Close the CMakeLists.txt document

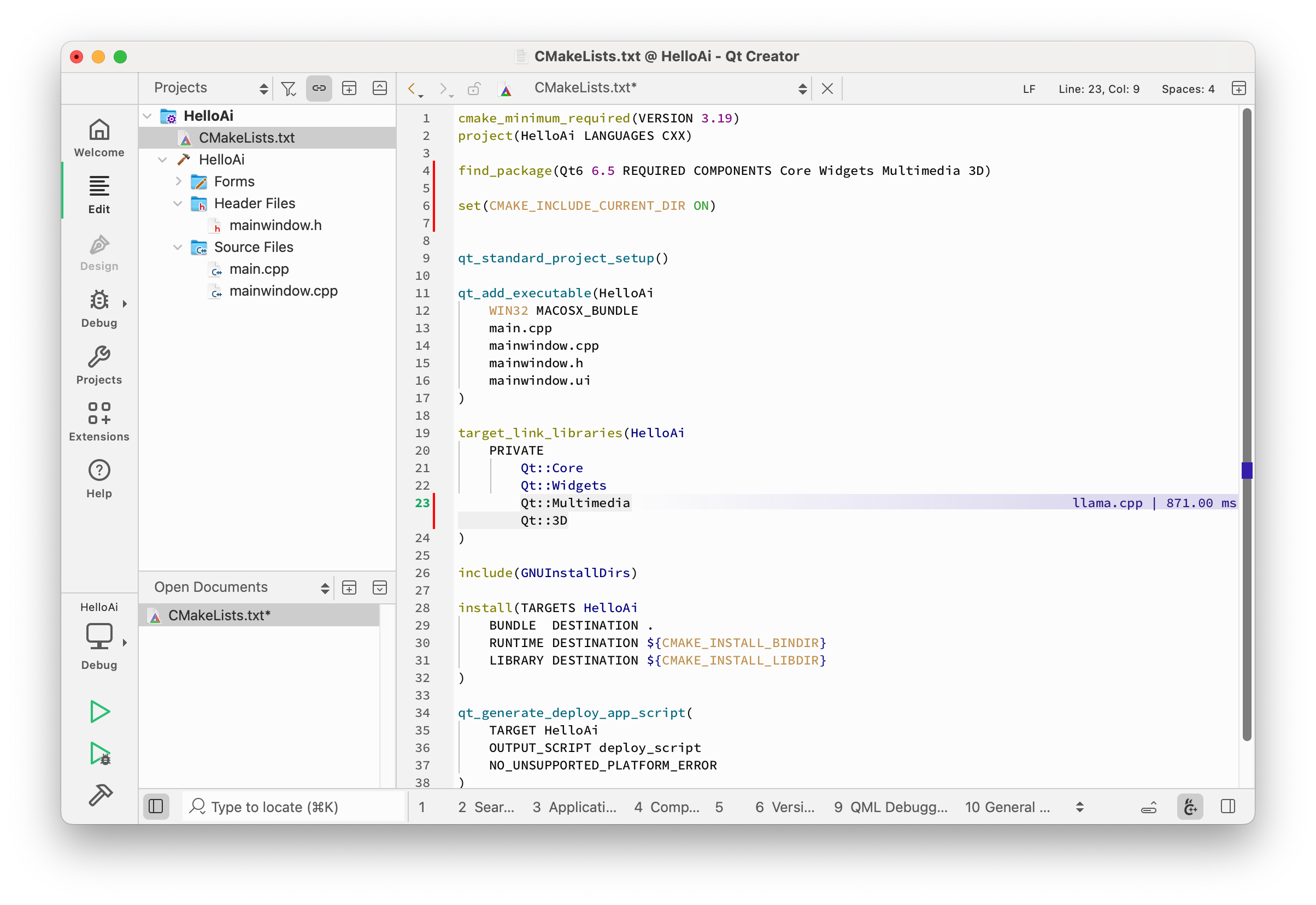(827, 89)
